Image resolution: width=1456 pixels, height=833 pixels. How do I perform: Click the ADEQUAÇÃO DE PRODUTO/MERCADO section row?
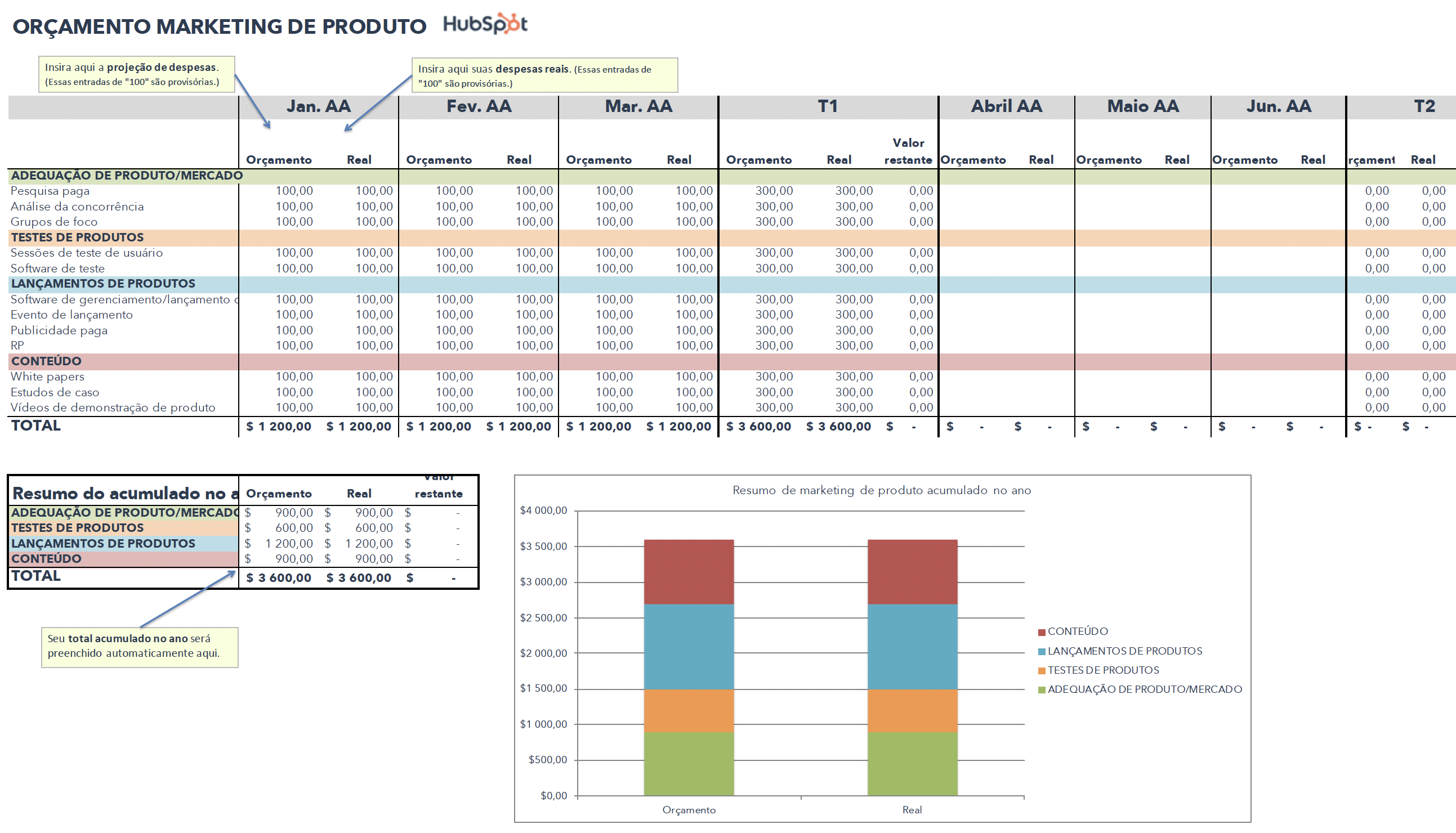[126, 176]
